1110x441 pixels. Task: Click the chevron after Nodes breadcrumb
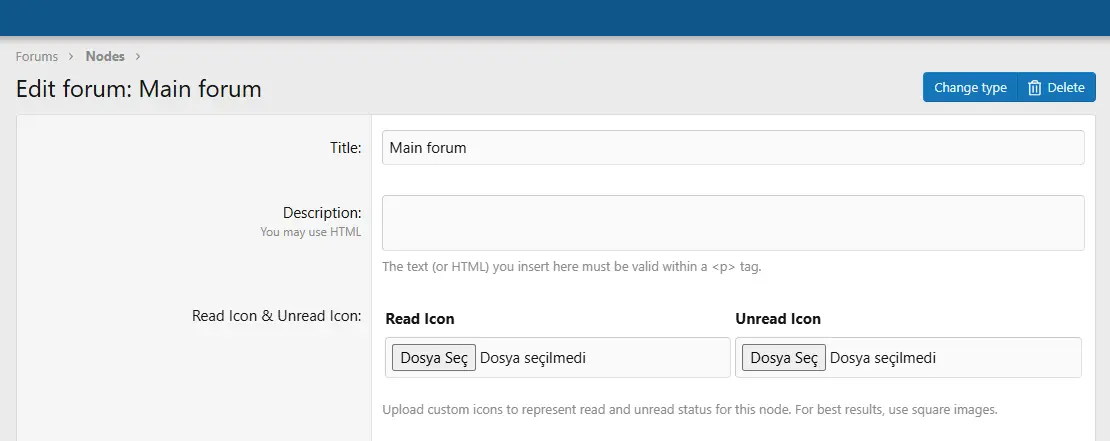(x=138, y=57)
